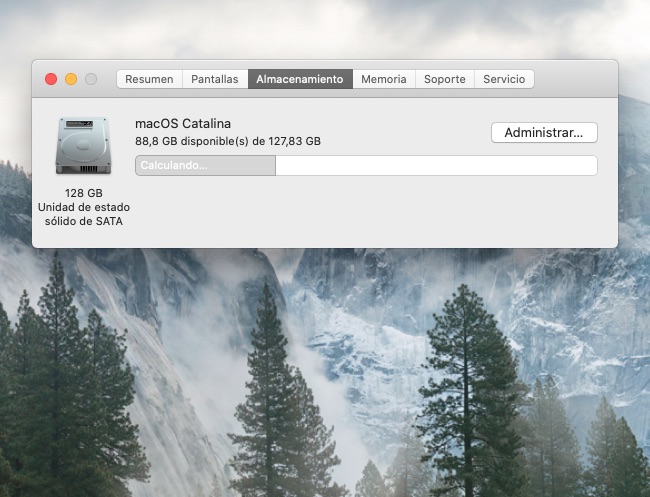Switch to the Pantallas tab
The width and height of the screenshot is (650, 497).
[215, 79]
